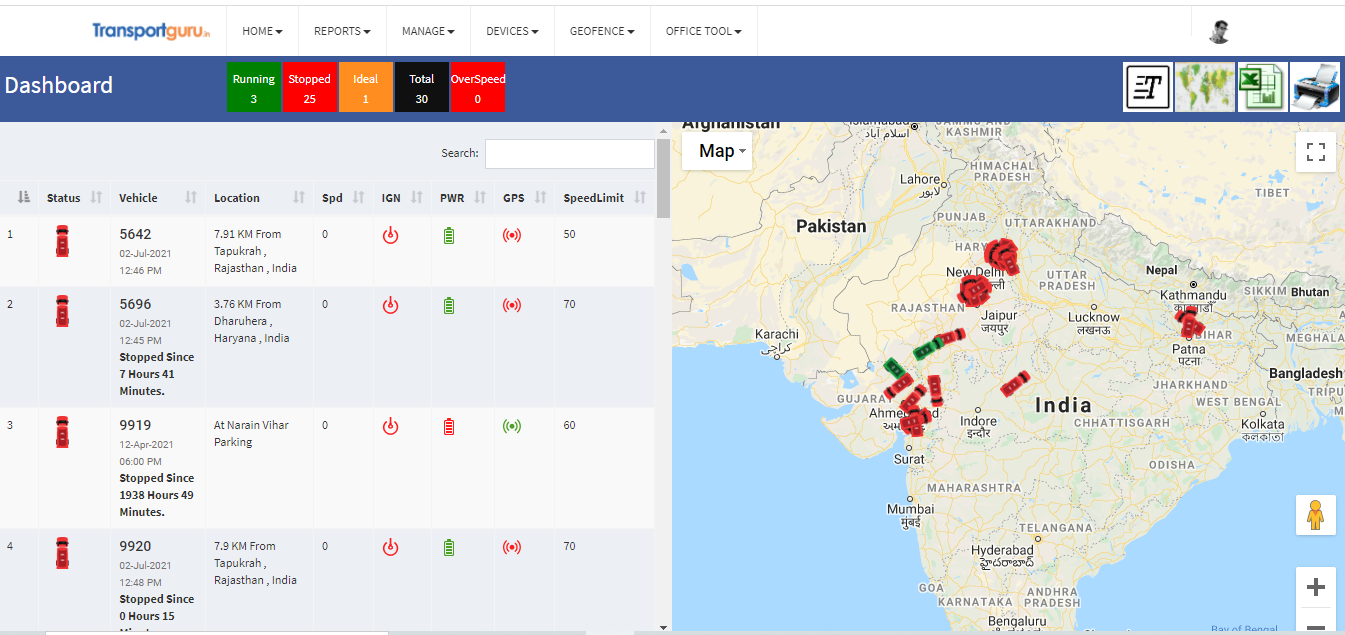Click the Street View pegman icon
The width and height of the screenshot is (1345, 635).
[1316, 515]
